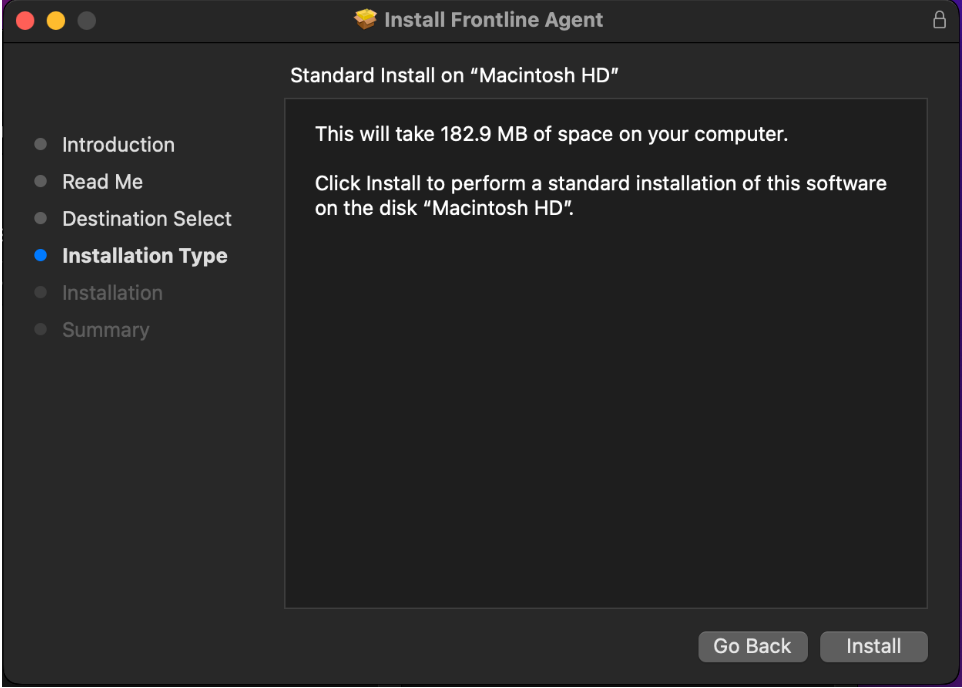
Task: Click the dimmed bullet beside Summary
Action: coord(40,330)
